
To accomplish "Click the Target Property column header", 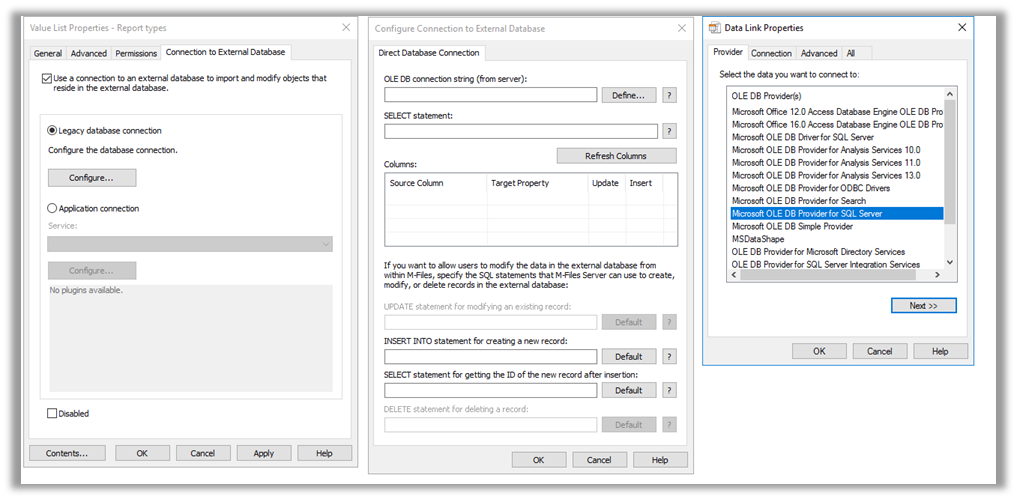I will coord(538,183).
